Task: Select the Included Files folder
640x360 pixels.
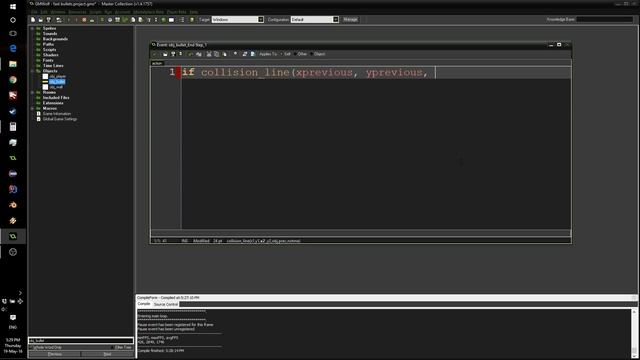Action: pos(56,98)
